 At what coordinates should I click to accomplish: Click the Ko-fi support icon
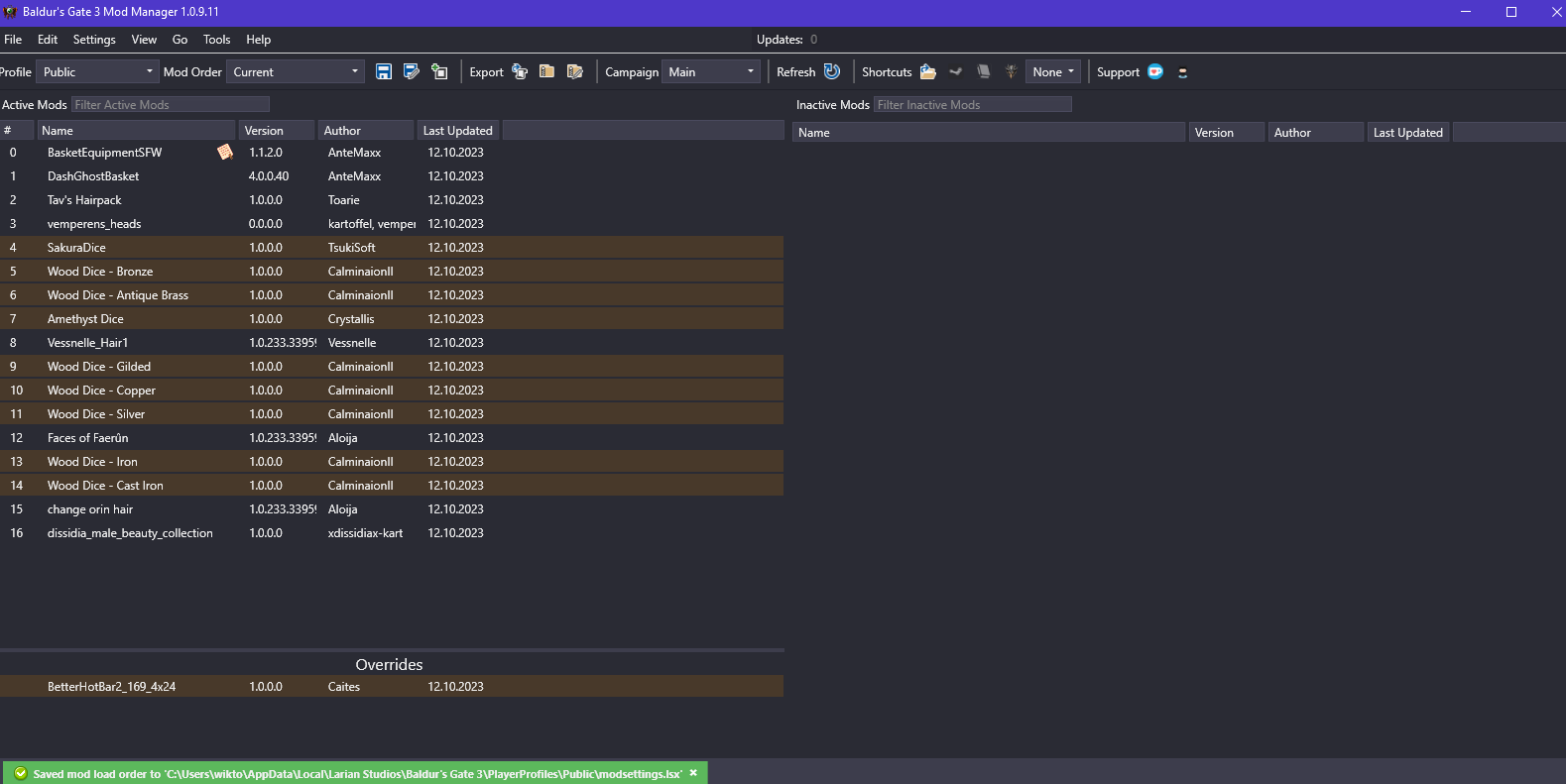click(x=1155, y=71)
